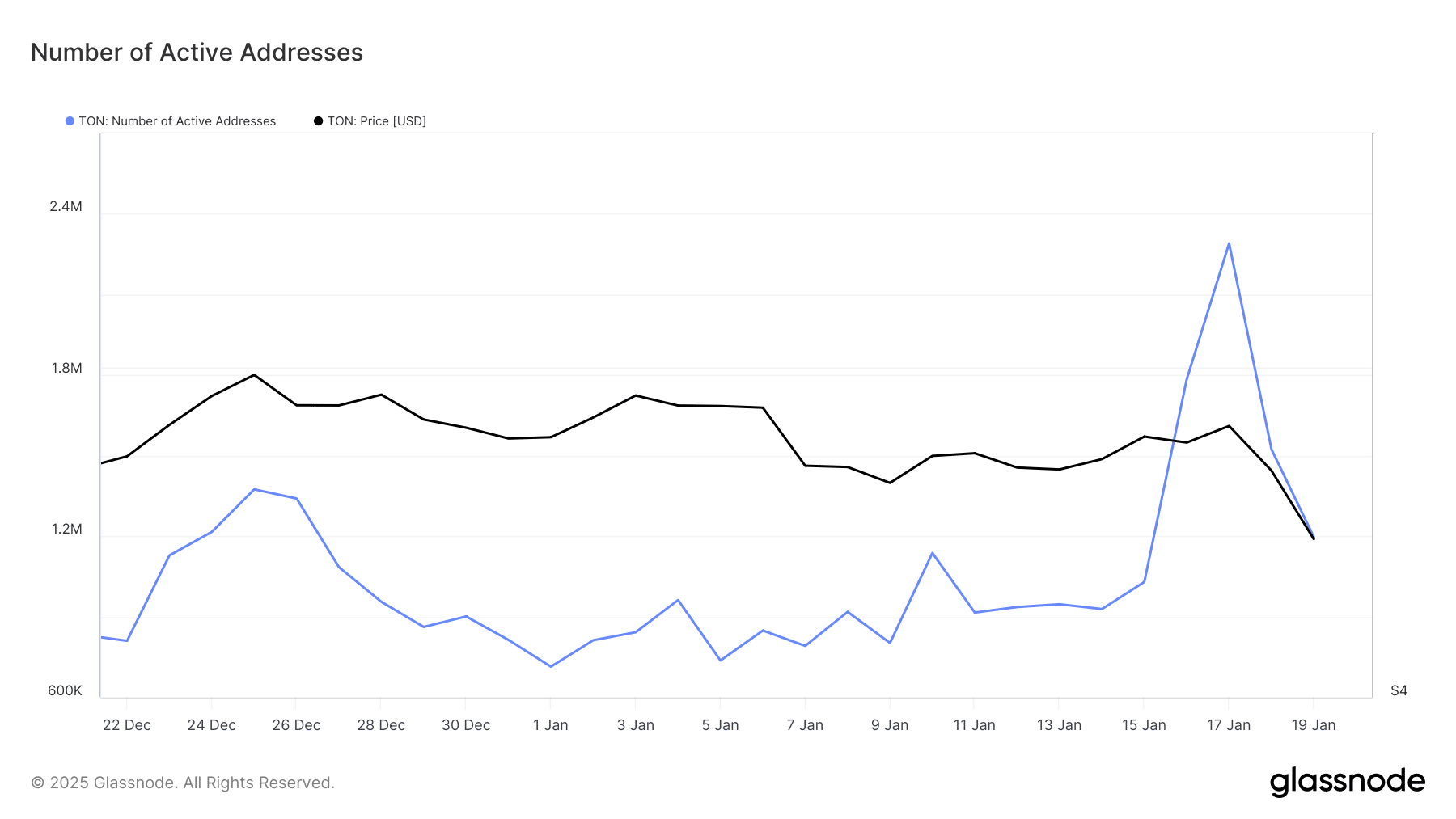The image size is (1456, 819).
Task: Click the 'Number of Active Addresses' chart title
Action: pyautogui.click(x=197, y=53)
